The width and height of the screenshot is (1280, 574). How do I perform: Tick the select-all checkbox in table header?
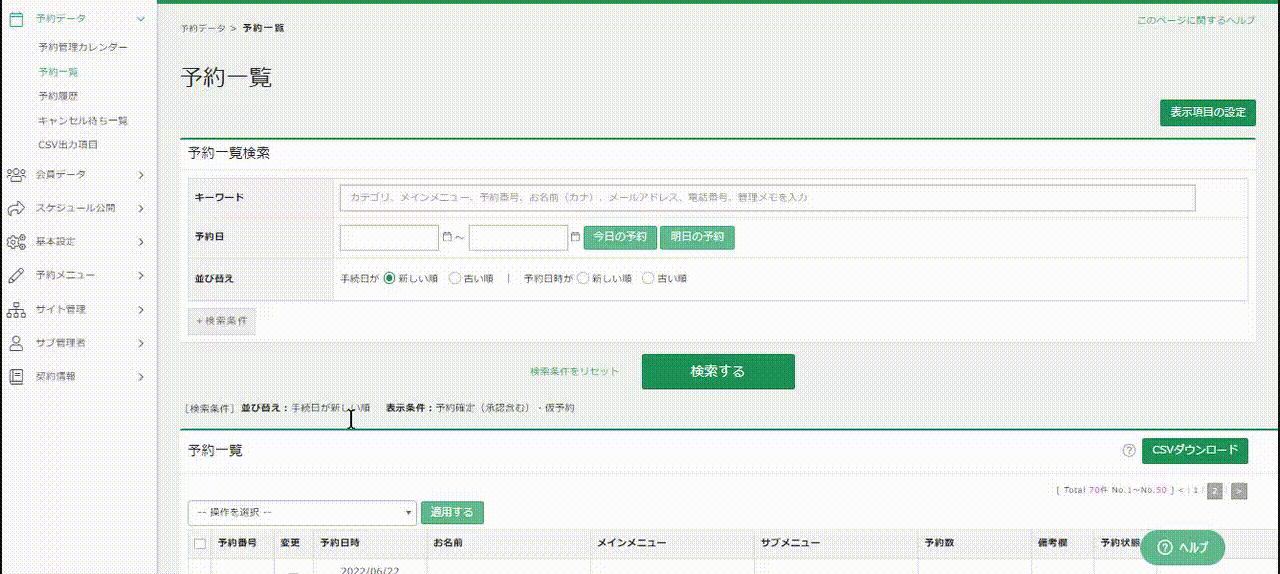[x=200, y=544]
